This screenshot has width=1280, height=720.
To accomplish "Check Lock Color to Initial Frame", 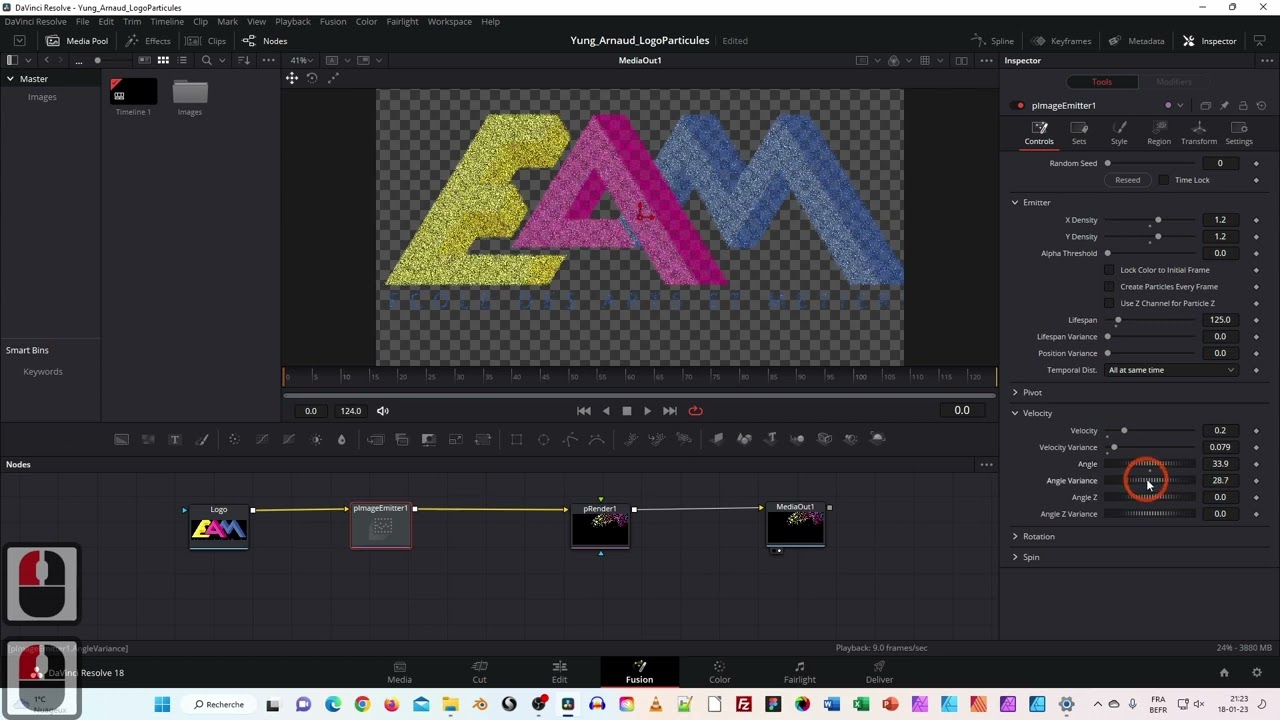I will coord(1109,270).
